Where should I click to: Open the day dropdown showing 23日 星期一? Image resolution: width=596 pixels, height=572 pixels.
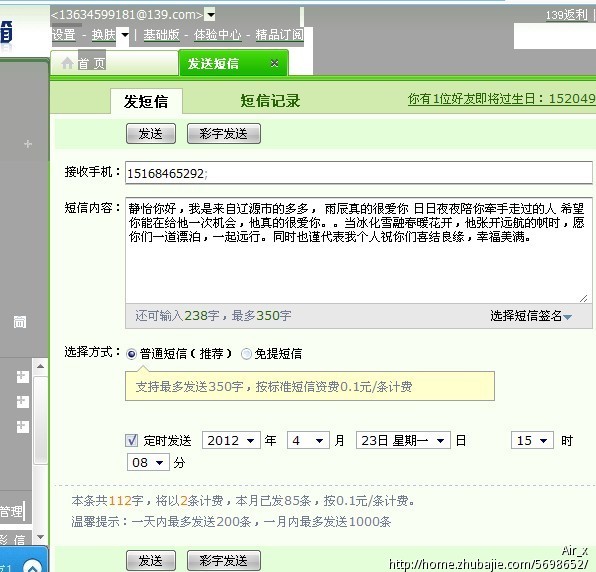[403, 440]
